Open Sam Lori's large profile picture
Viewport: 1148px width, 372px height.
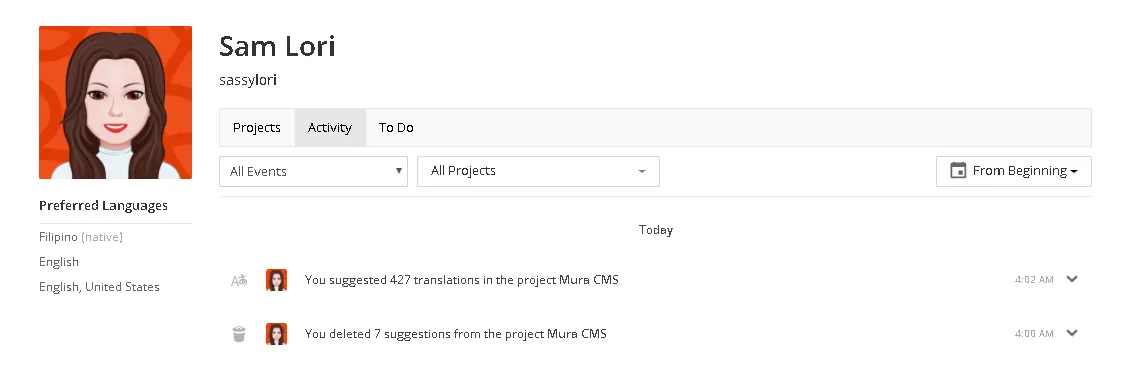[x=116, y=103]
